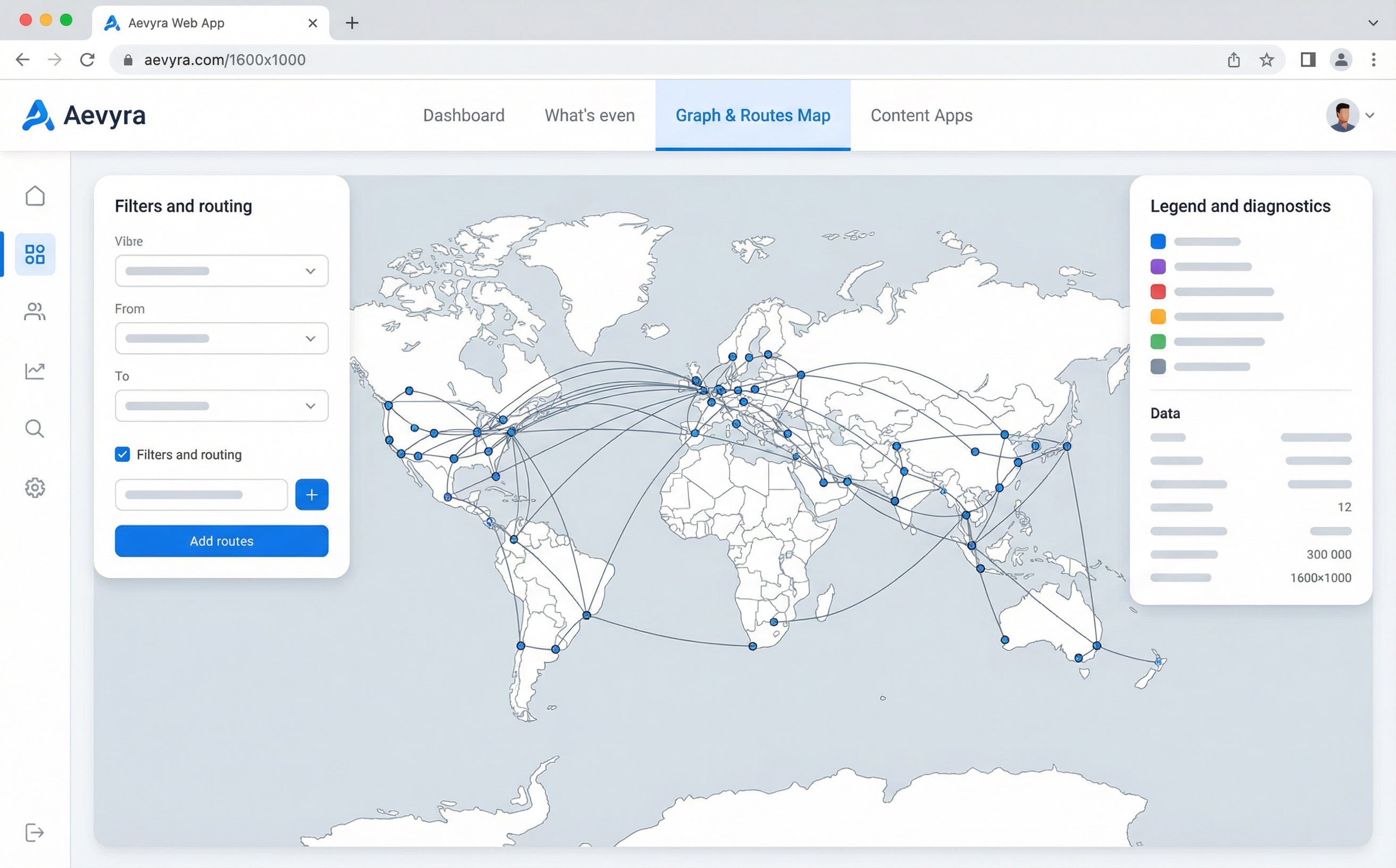Open the Content Apps section
The height and width of the screenshot is (868, 1396).
[921, 115]
